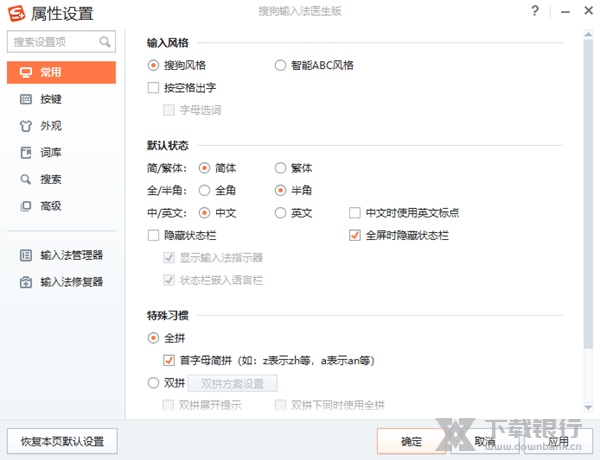The height and width of the screenshot is (460, 600).
Task: Click the dictionary icon beside 词库
Action: coord(26,153)
